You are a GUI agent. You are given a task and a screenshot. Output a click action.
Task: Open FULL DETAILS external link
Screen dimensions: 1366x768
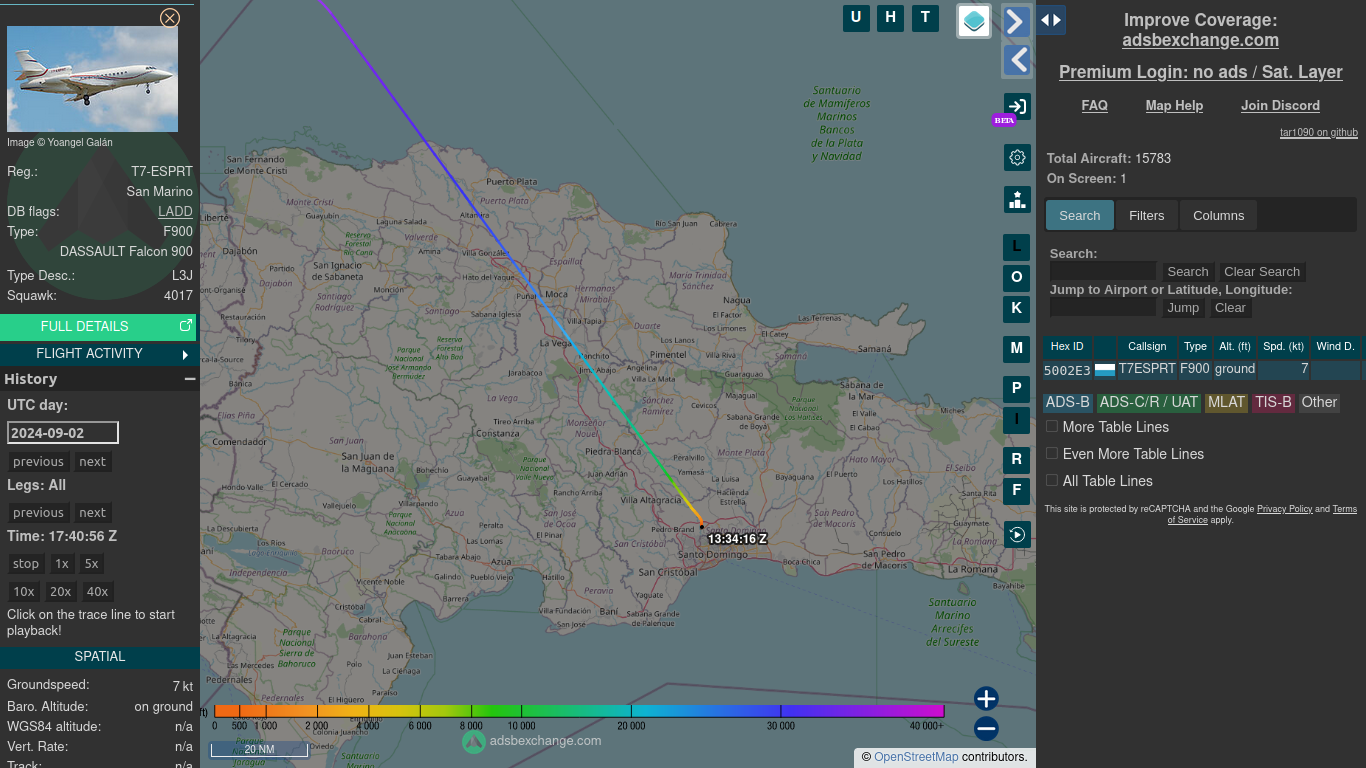[98, 326]
